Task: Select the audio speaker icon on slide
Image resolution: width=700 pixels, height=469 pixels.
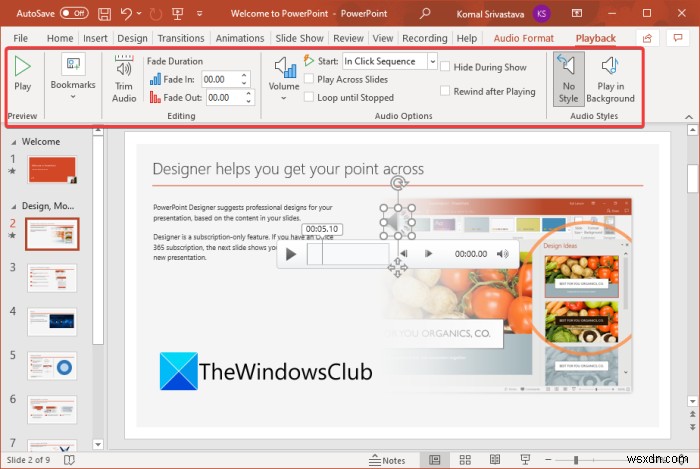Action: tap(397, 221)
